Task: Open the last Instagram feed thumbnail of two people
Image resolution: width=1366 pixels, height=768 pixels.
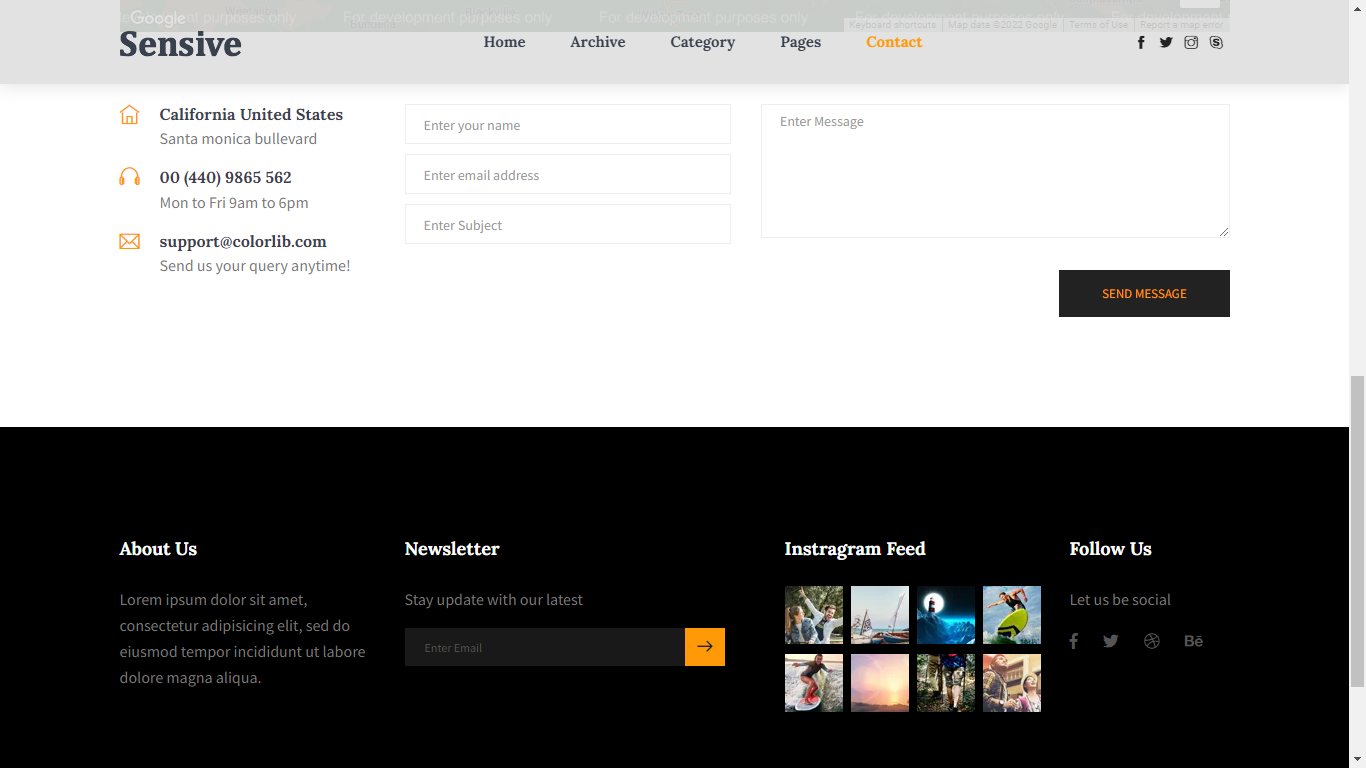Action: pyautogui.click(x=1012, y=683)
